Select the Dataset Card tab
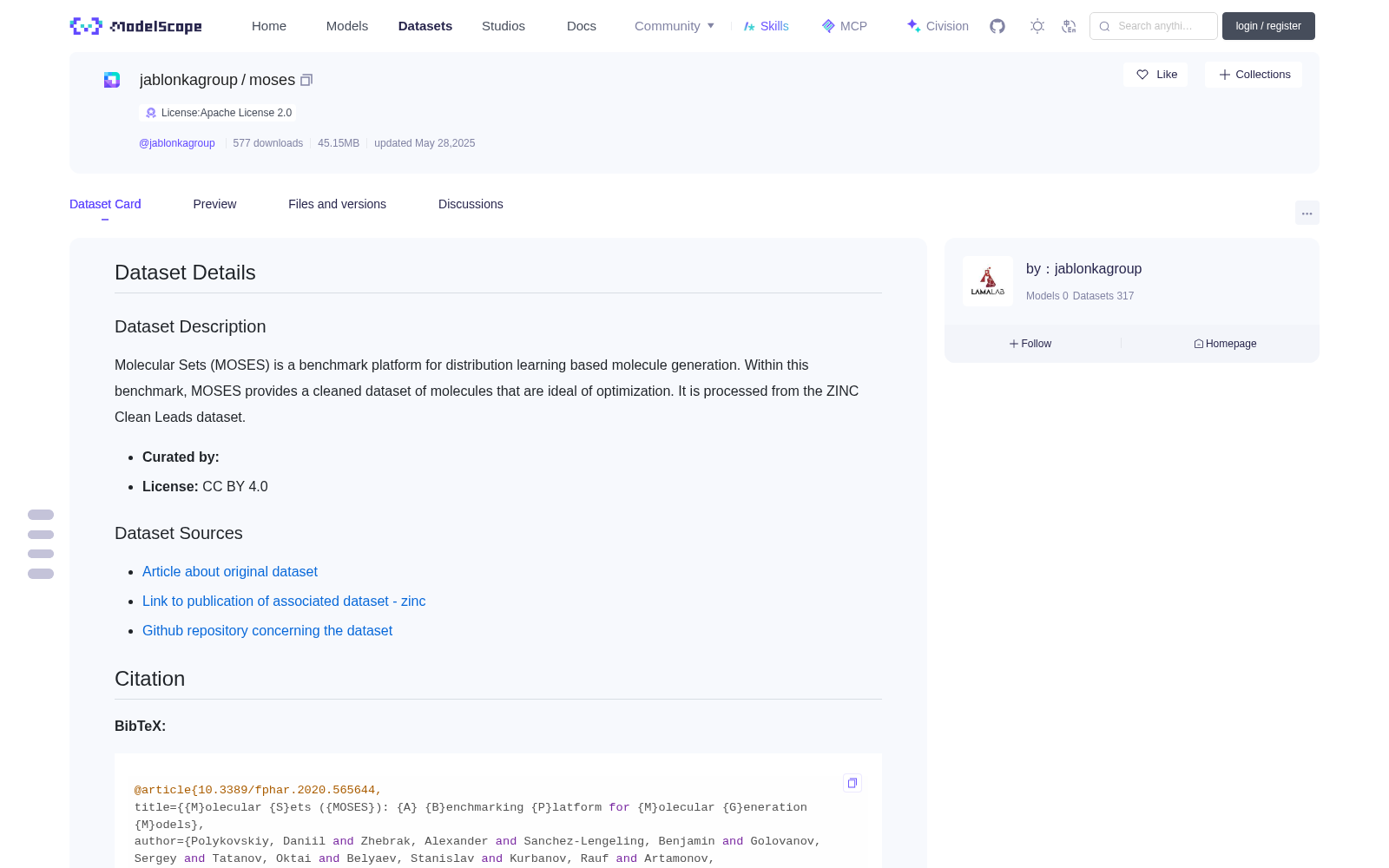This screenshot has height=868, width=1389. click(x=105, y=204)
